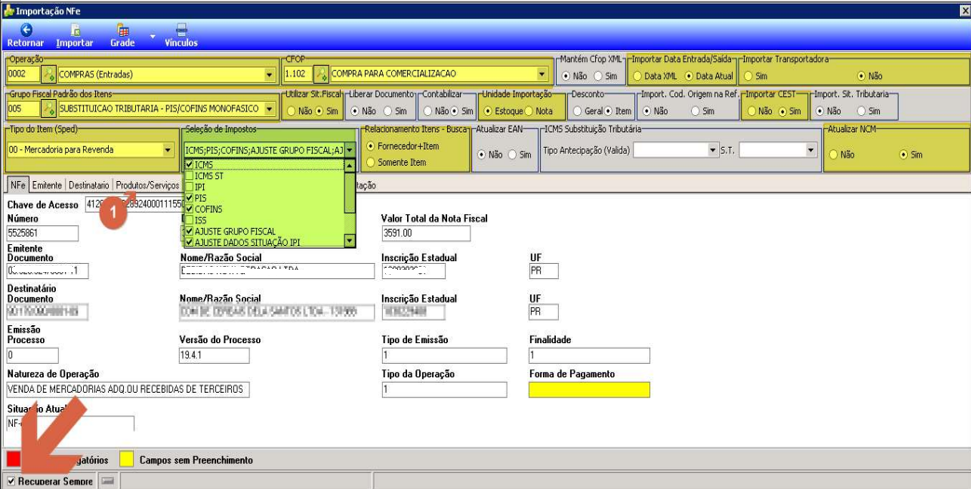Open the Produtos/Serviços tab

[x=148, y=185]
